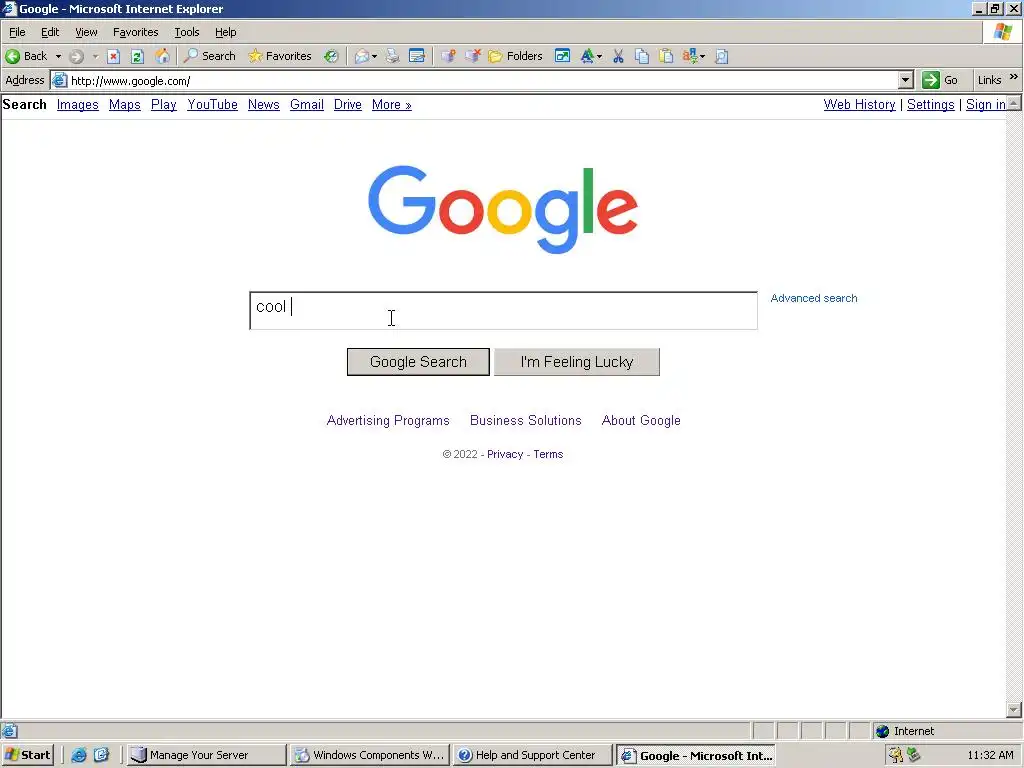Open the Play link
The width and height of the screenshot is (1024, 768).
[x=164, y=104]
